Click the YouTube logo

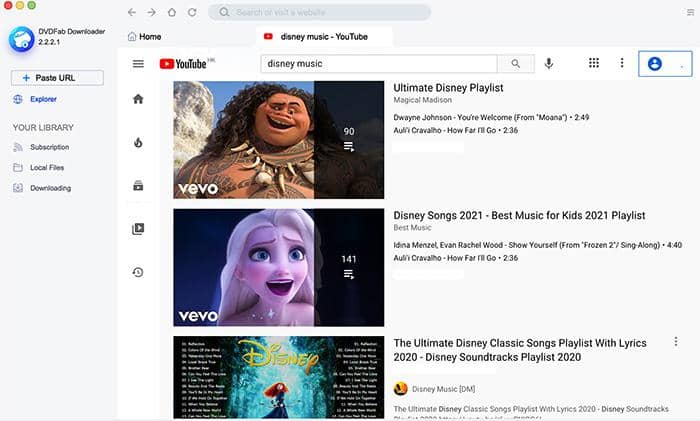(x=183, y=64)
